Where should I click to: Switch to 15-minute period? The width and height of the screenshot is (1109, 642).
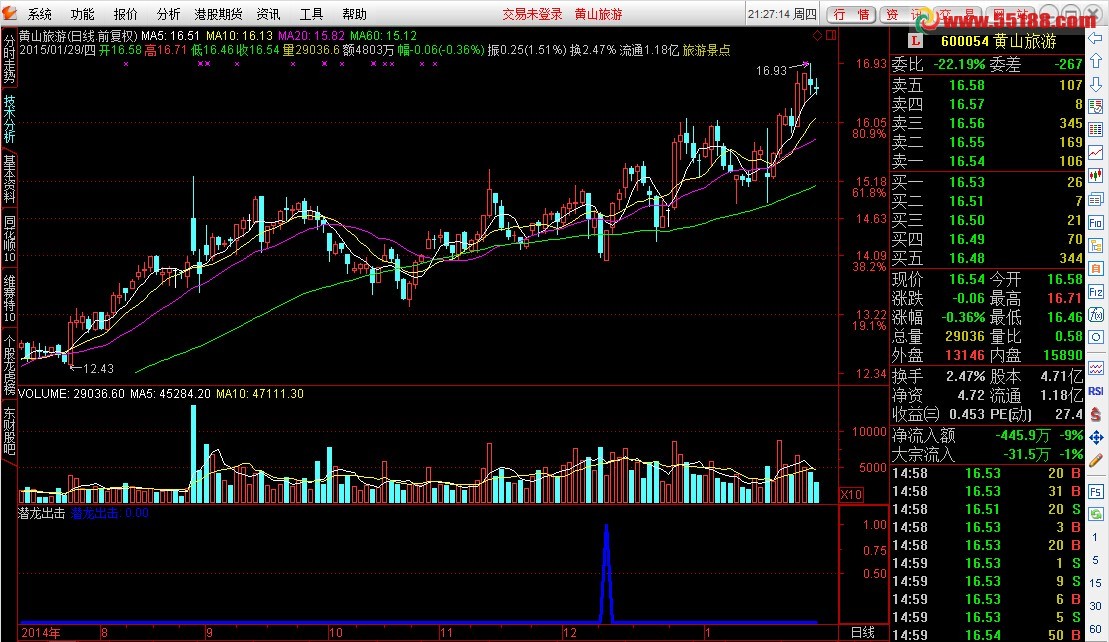(x=1096, y=583)
